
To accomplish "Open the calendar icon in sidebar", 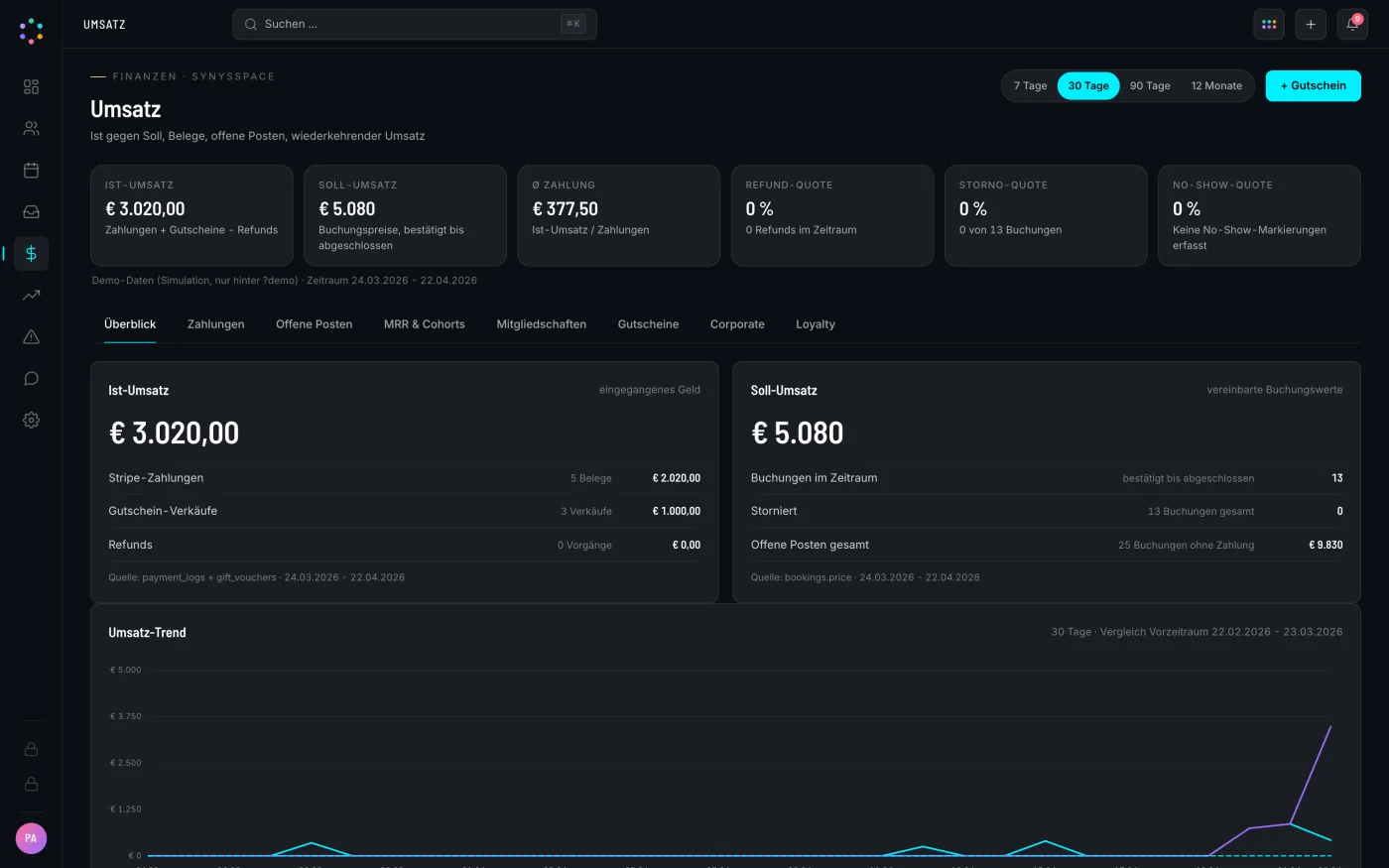I will [31, 171].
